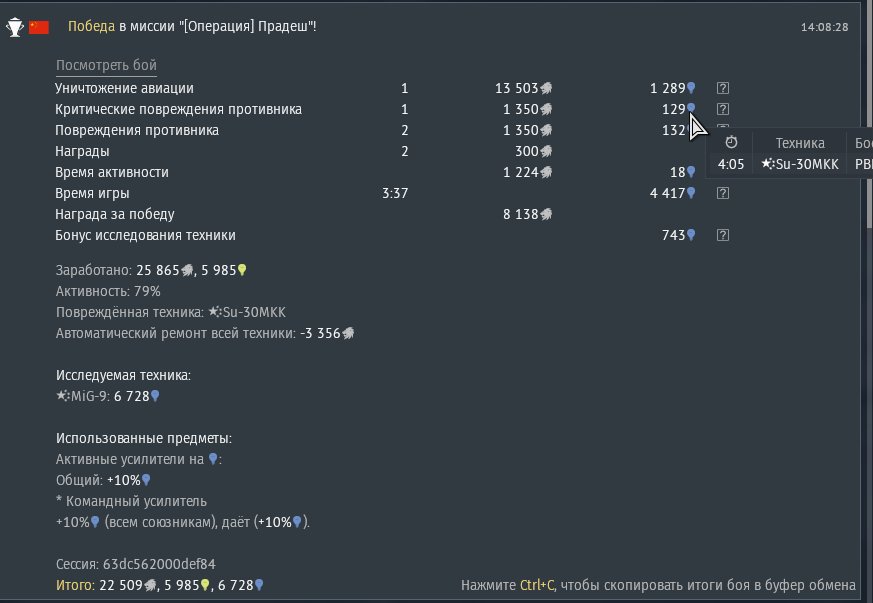
Task: Click the MiG-9 researched vehicle entry
Action: click(84, 396)
